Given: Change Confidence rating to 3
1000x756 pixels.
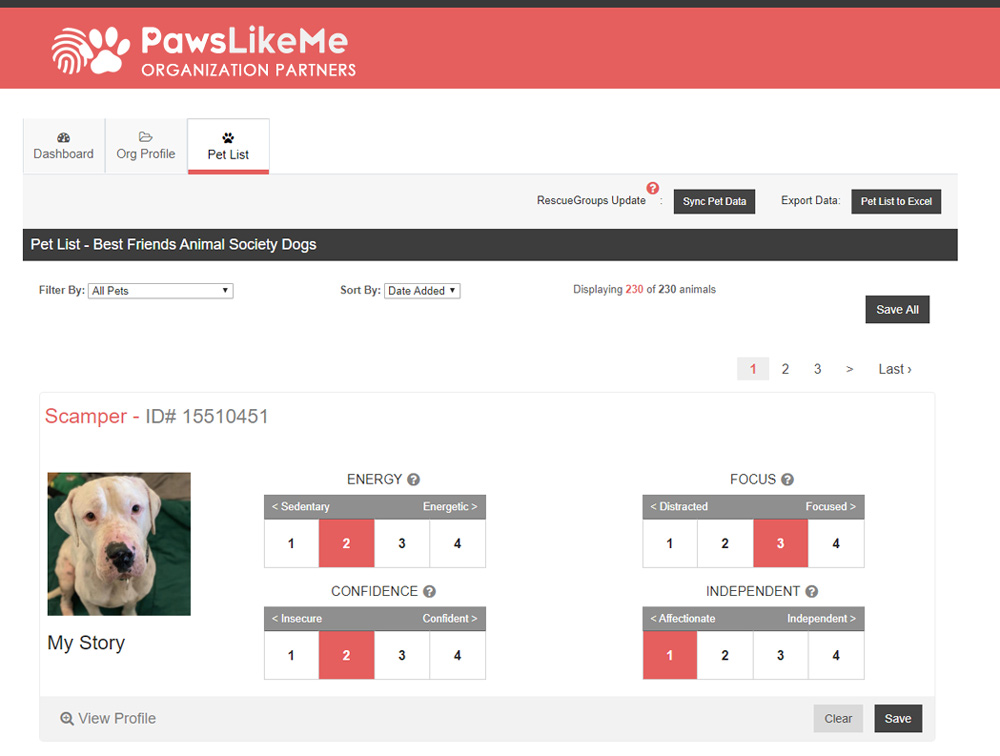Looking at the screenshot, I should point(401,655).
